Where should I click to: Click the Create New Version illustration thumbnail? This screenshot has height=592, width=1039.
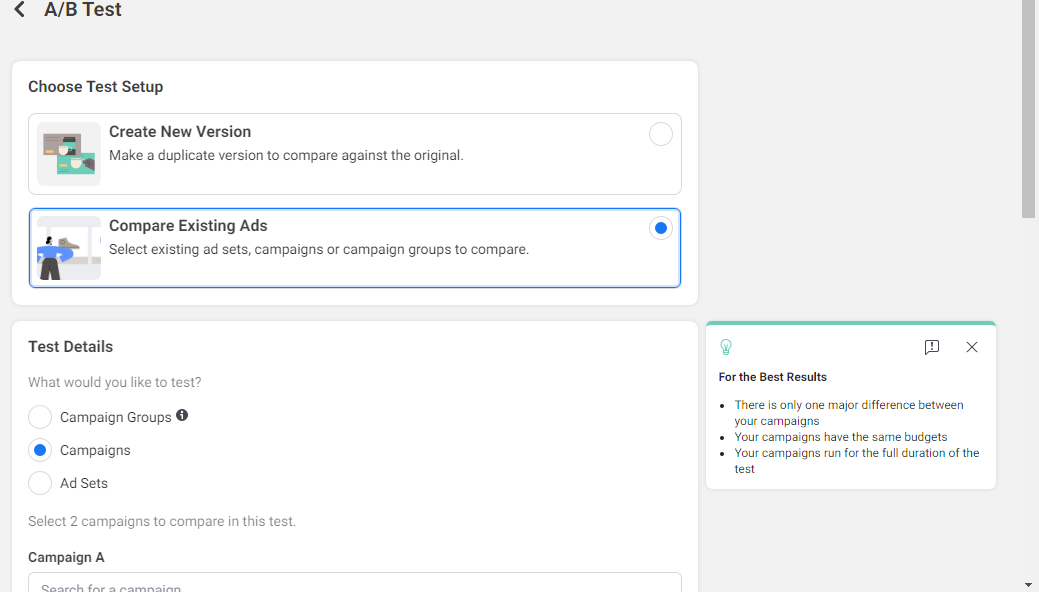[69, 154]
